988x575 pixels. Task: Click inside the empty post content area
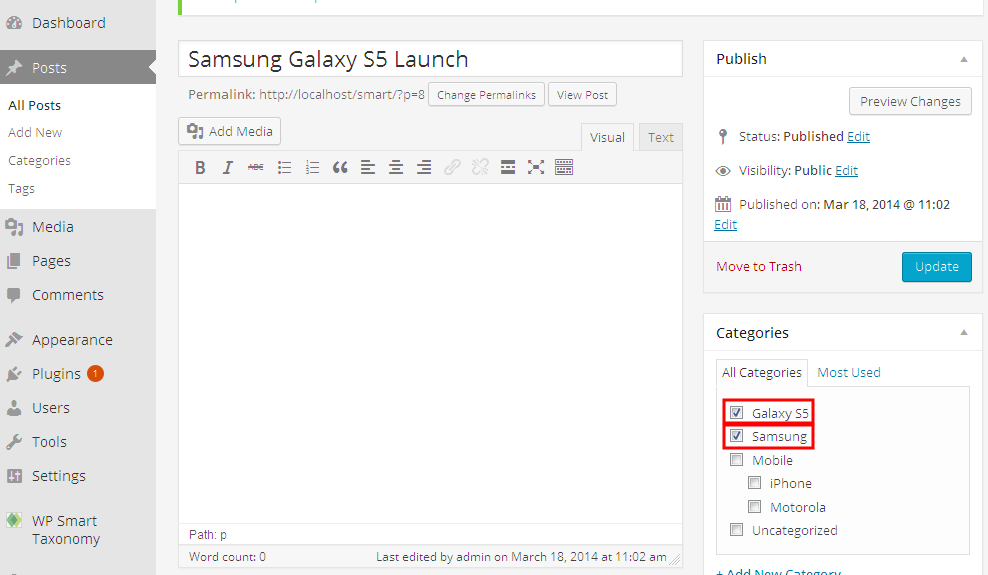pos(430,353)
